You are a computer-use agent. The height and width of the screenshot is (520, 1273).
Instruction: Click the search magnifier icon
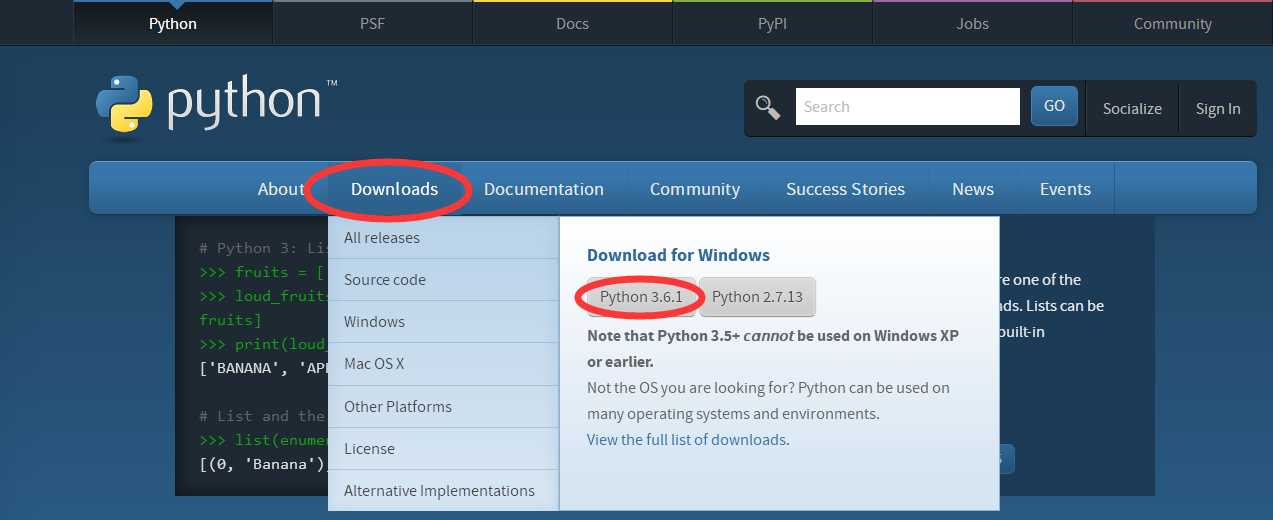pyautogui.click(x=768, y=107)
